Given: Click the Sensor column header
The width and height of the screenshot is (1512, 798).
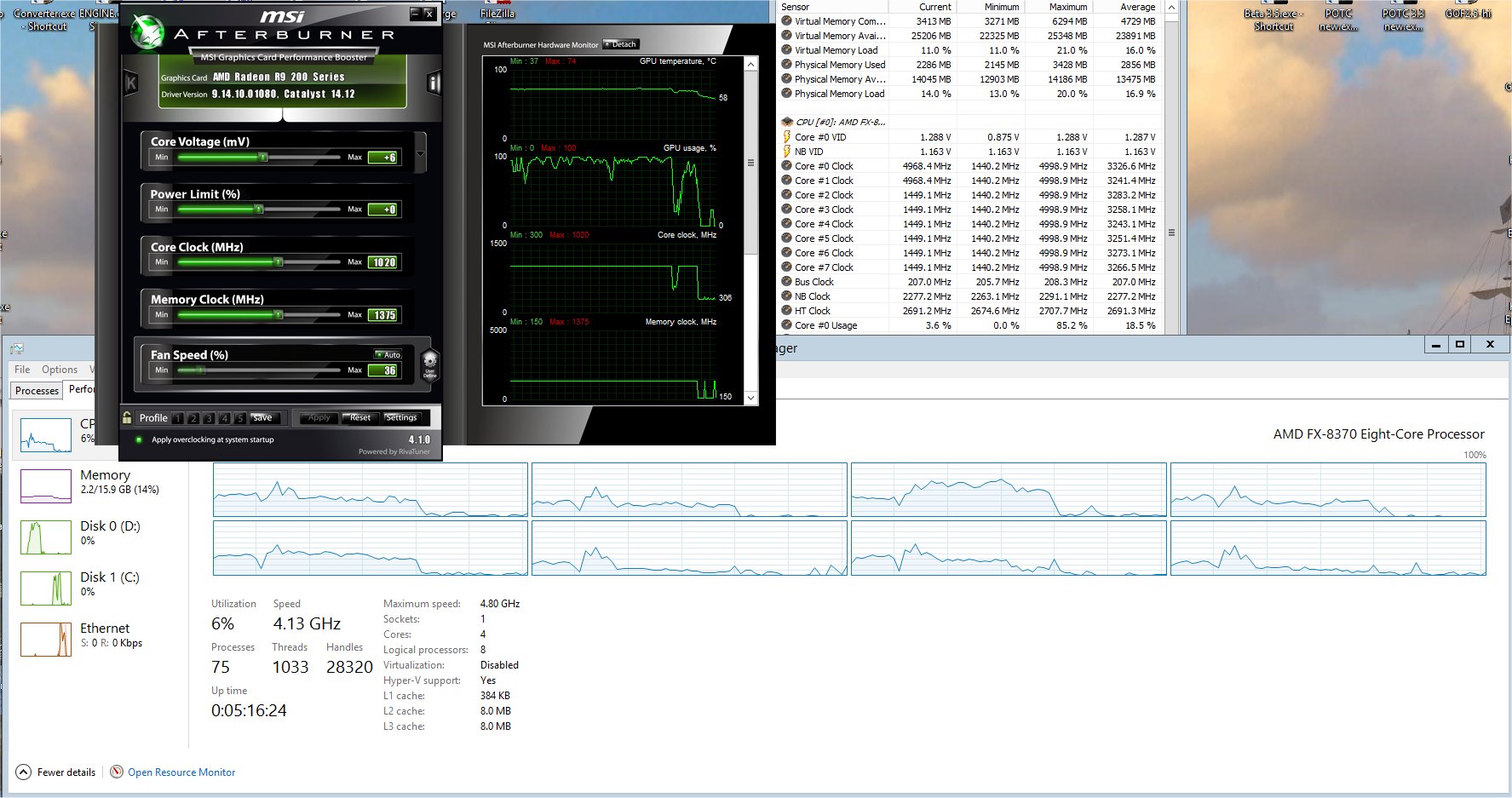Looking at the screenshot, I should coord(834,7).
